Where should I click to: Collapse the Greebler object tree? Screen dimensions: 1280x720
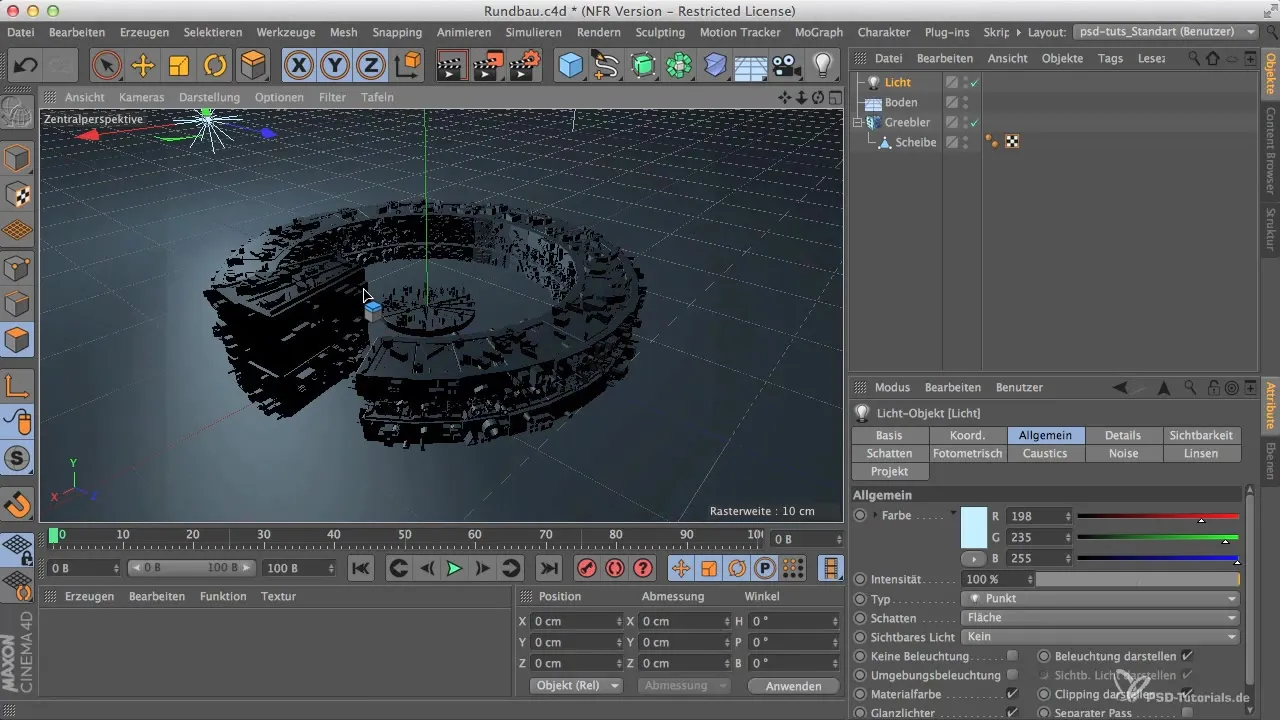(857, 122)
